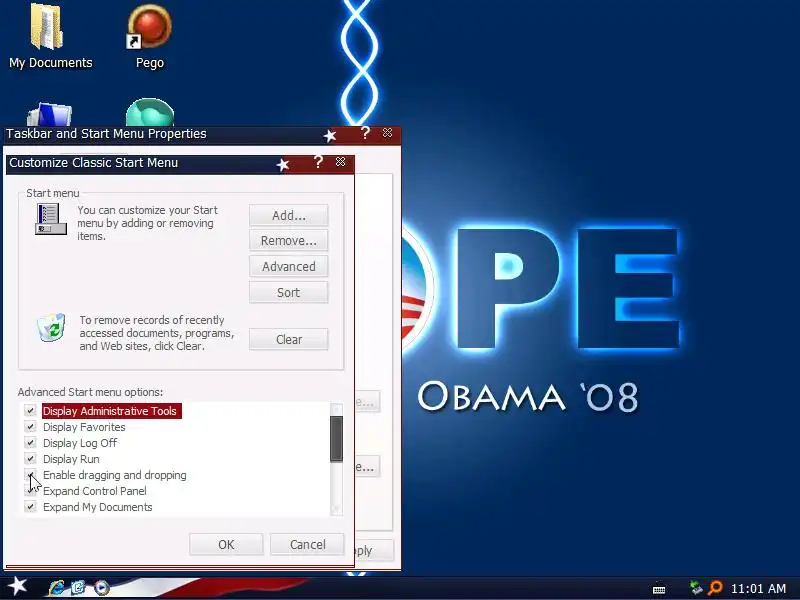Toggle Expand Control Panel checkbox
Screen dimensions: 800x600
30,491
